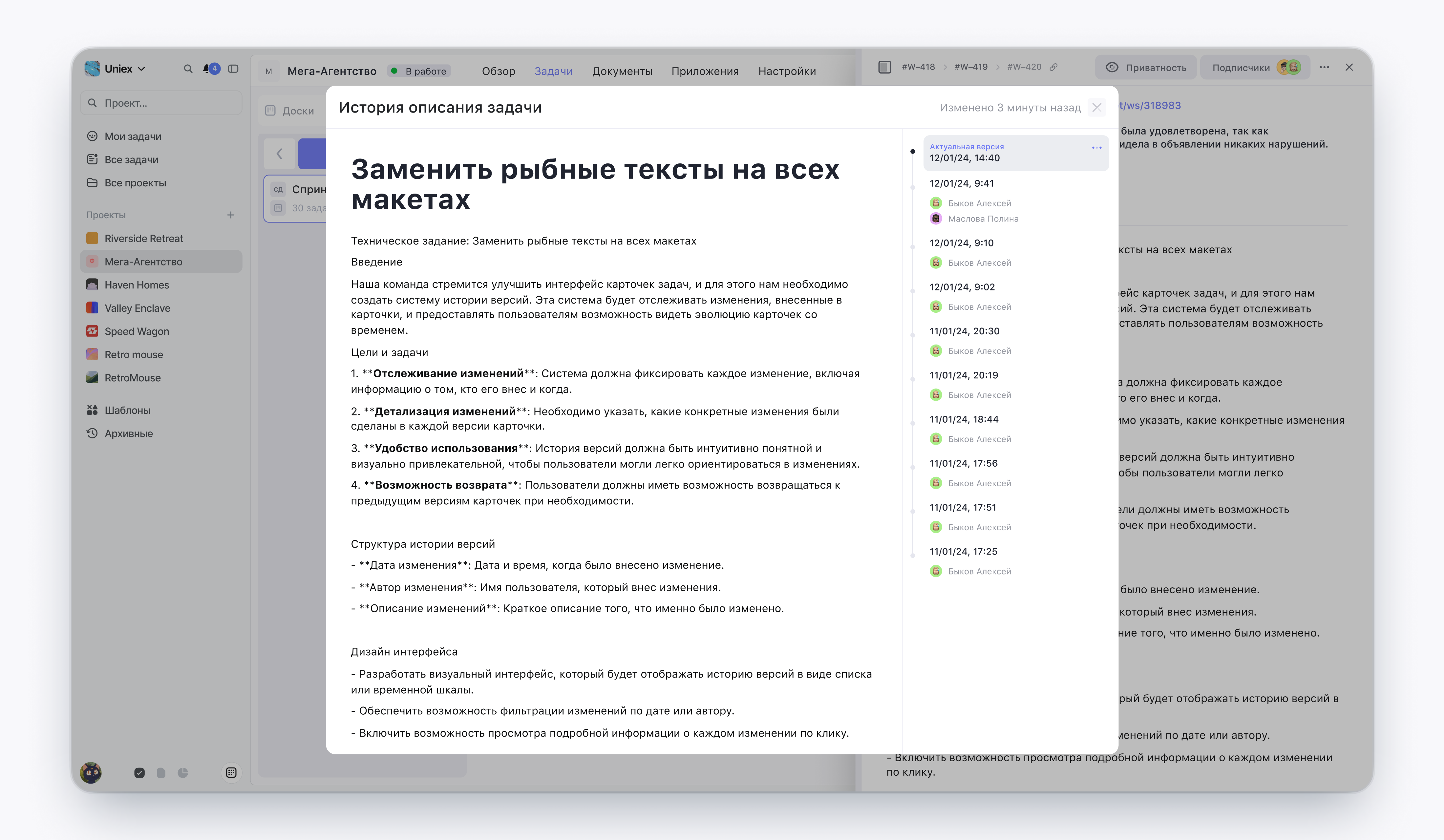Open Uniex workspace dropdown
Viewport: 1444px width, 840px height.
(115, 69)
